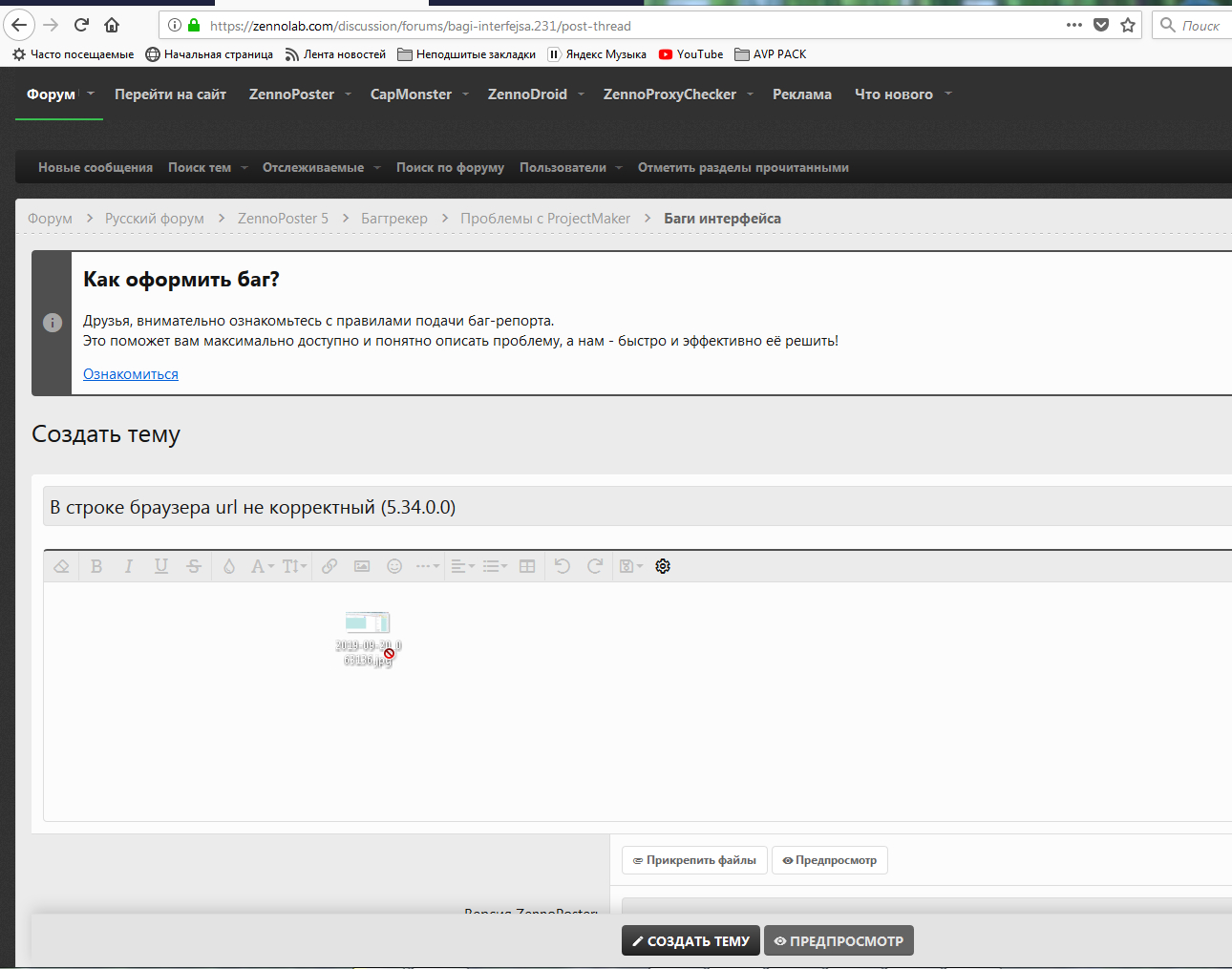Open page actions three-dots menu
The width and height of the screenshot is (1232, 969).
tap(1074, 26)
